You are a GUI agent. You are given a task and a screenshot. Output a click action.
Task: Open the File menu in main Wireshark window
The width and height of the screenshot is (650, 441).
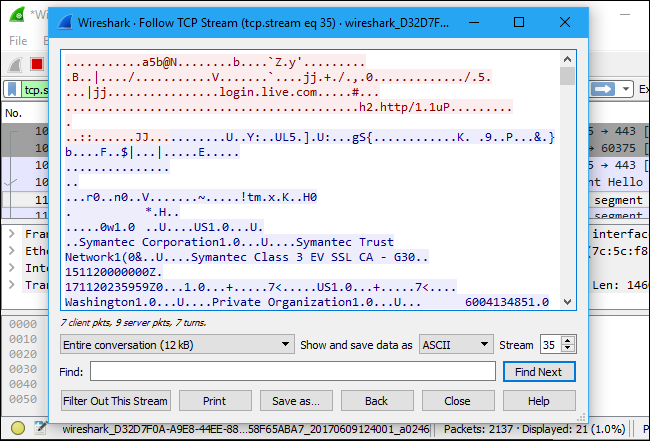click(x=18, y=41)
